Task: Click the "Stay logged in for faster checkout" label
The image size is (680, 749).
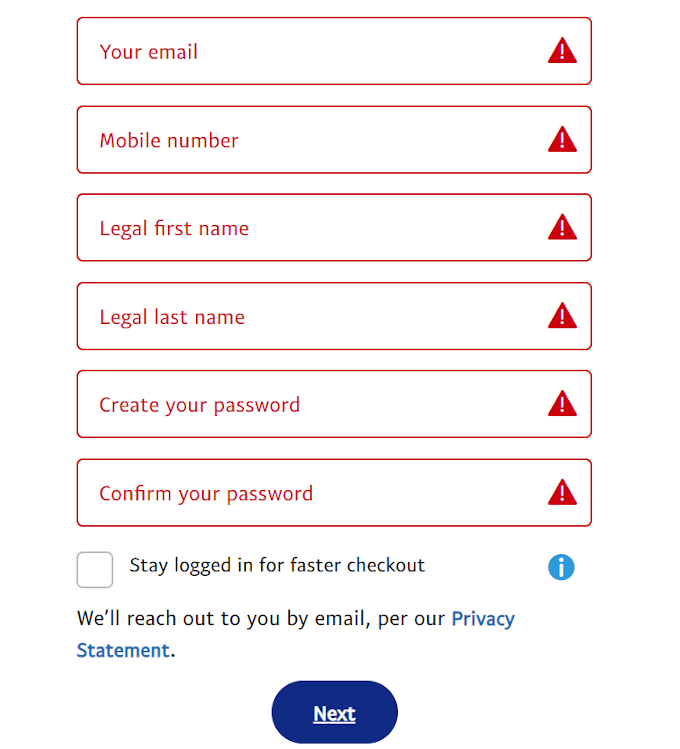Action: 277,565
